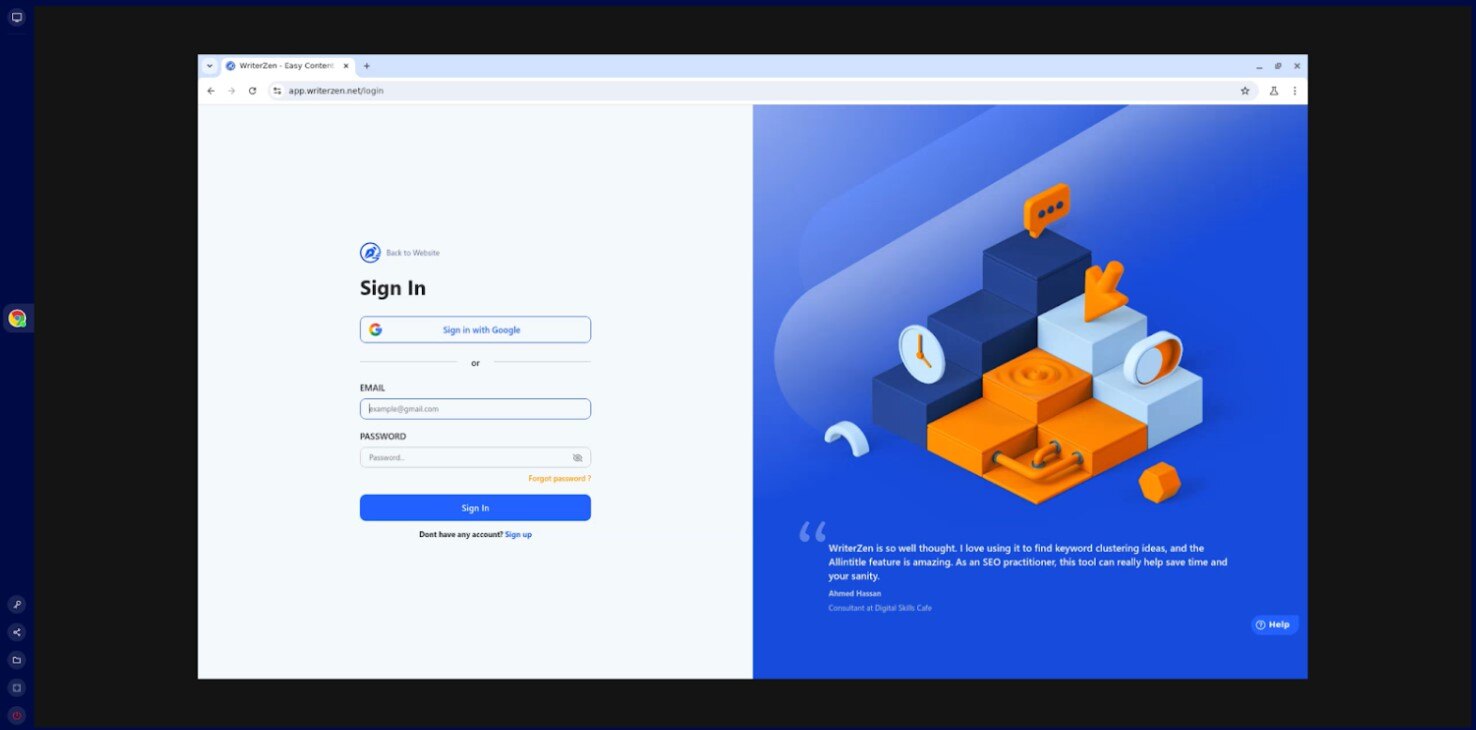This screenshot has width=1476, height=730.
Task: Reload the page
Action: pos(252,91)
